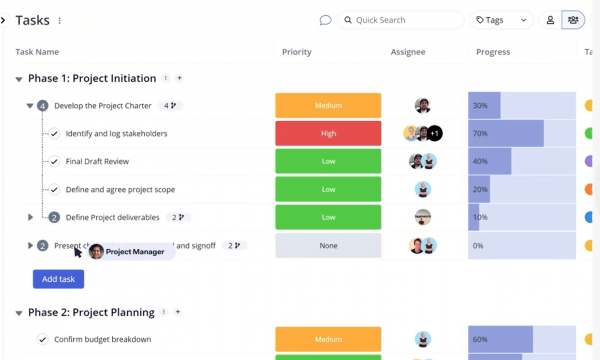Tick Confirm budget breakdown checkbox
Viewport: 600px width, 360px height.
[42, 339]
